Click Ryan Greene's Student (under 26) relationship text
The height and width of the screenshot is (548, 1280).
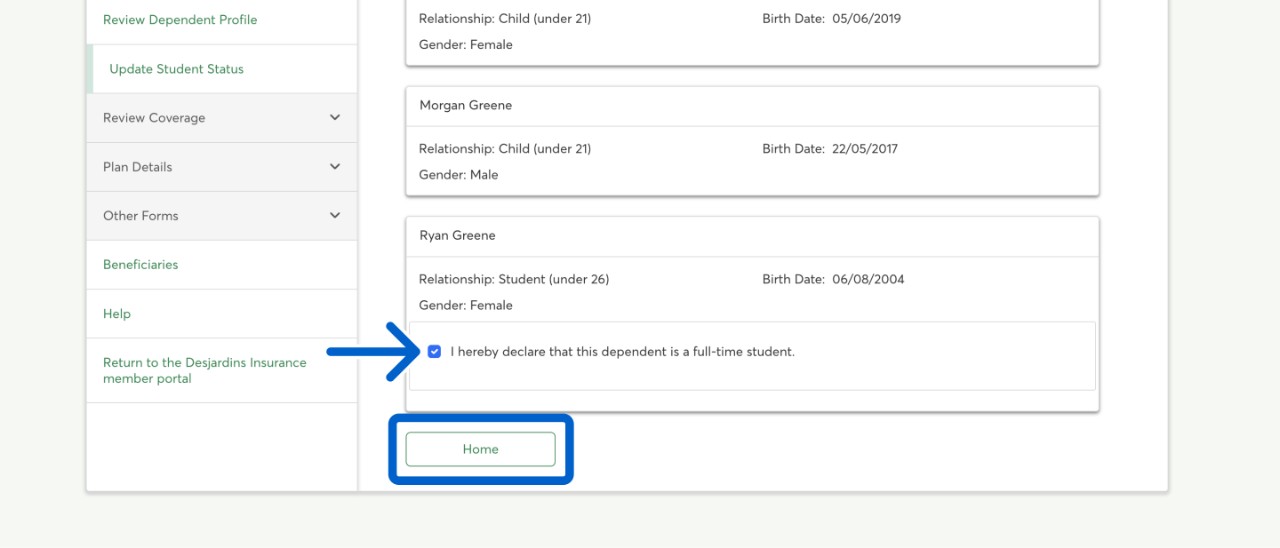(554, 280)
